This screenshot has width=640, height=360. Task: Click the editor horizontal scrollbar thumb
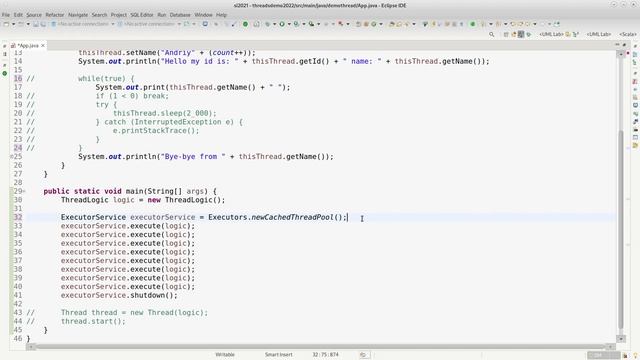tap(320, 347)
